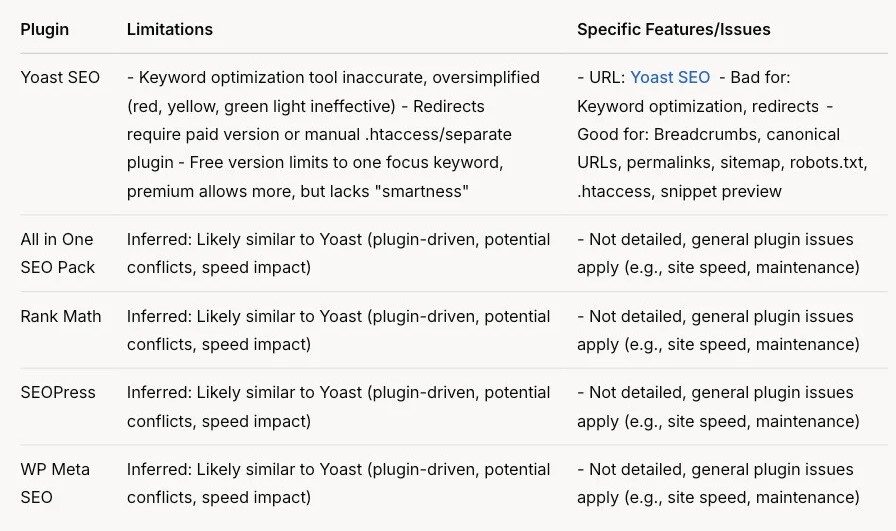Select the Yoast SEO plugin name cell
896x531 pixels.
pyautogui.click(x=60, y=77)
